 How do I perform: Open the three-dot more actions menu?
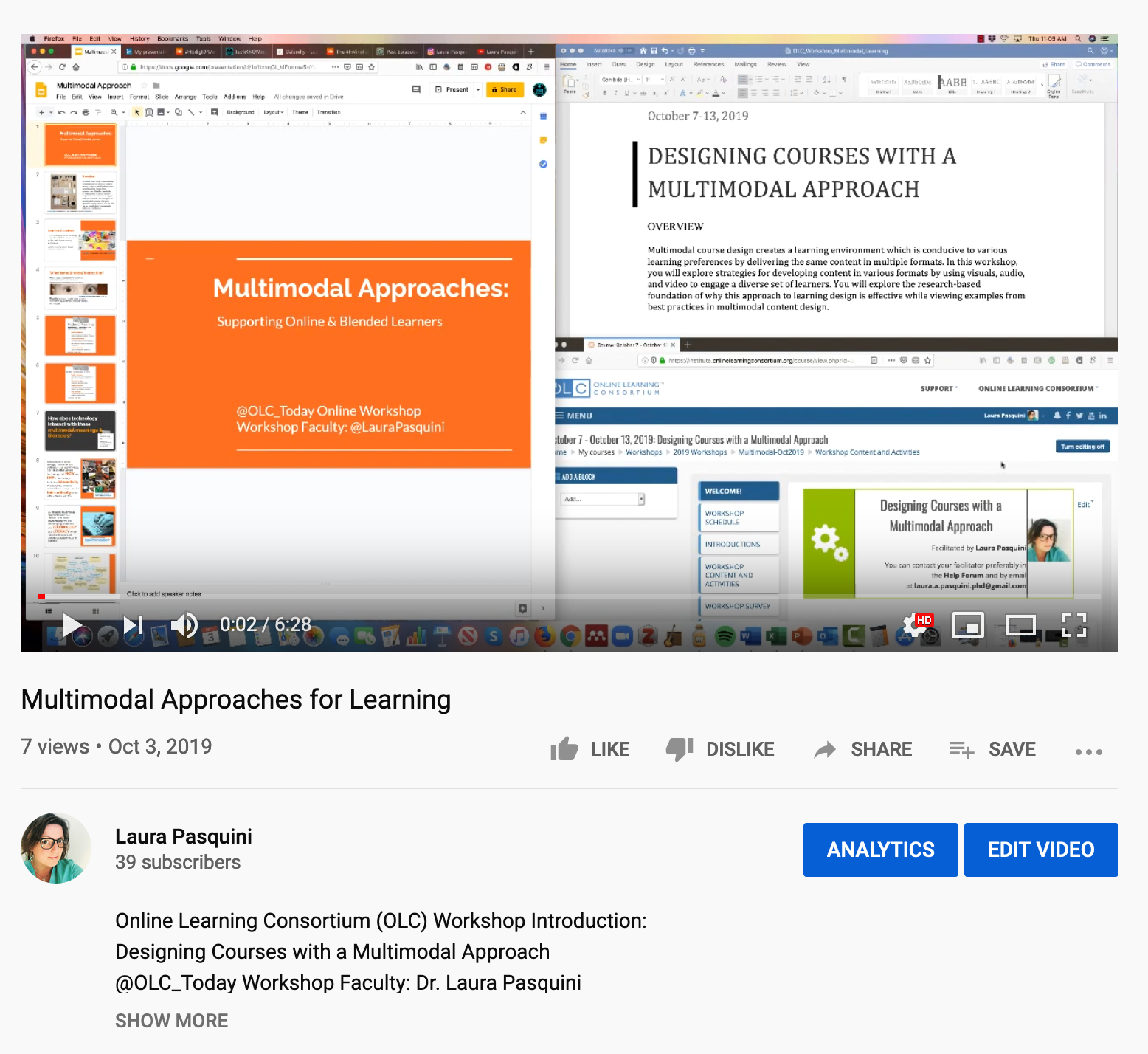[x=1088, y=751]
